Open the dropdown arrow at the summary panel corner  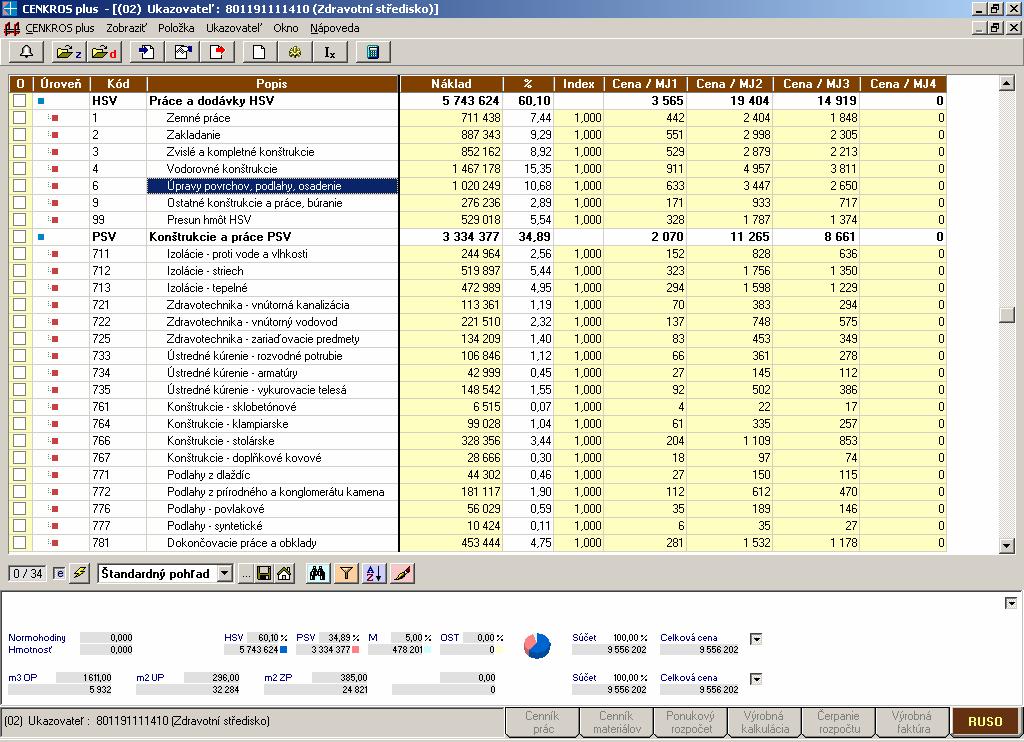[x=1010, y=603]
